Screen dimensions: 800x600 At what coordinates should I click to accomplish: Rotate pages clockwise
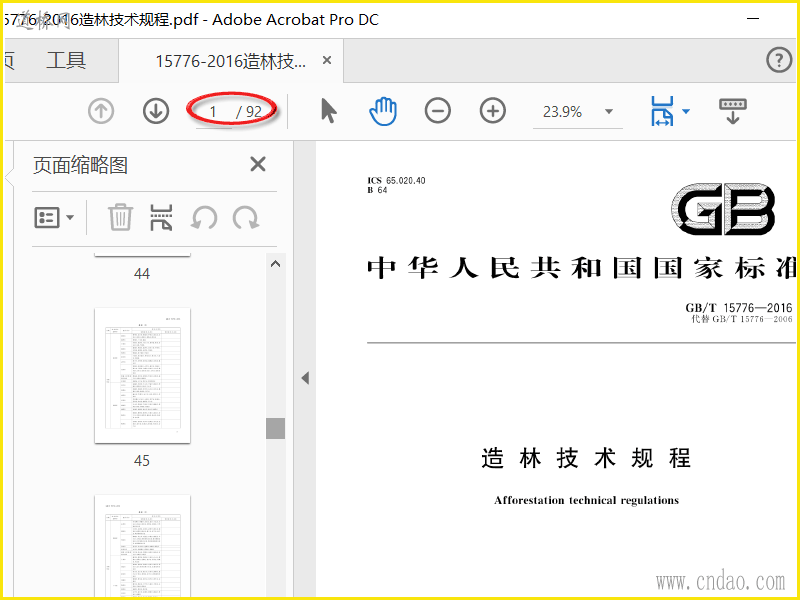[x=246, y=218]
